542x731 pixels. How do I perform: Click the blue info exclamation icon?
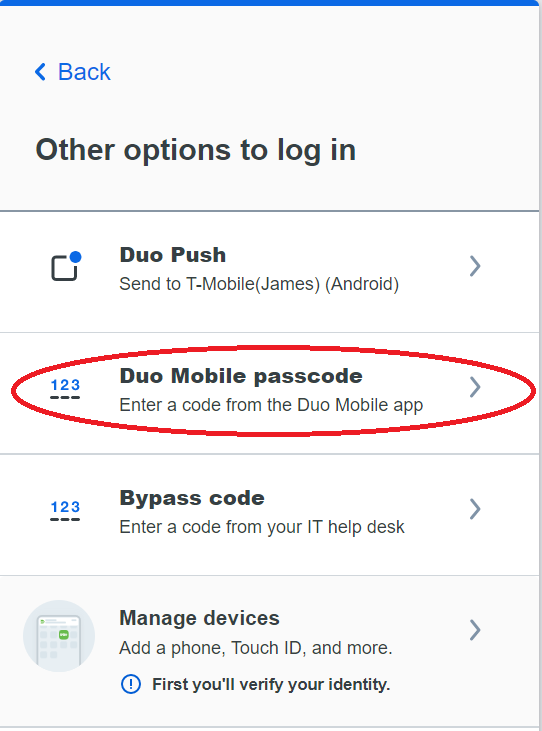pyautogui.click(x=131, y=684)
